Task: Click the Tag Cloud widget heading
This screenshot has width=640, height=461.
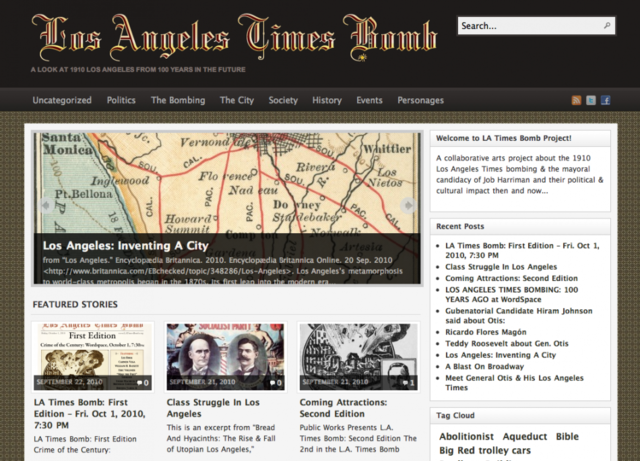Action: click(455, 415)
